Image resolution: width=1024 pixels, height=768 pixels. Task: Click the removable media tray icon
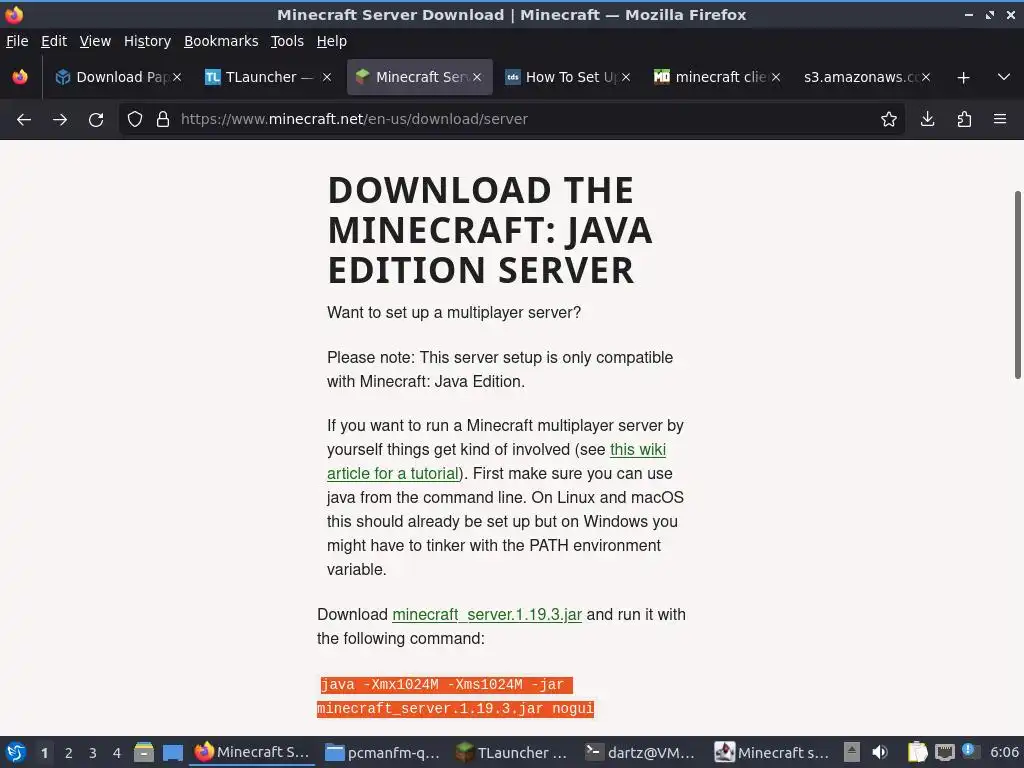pos(852,752)
